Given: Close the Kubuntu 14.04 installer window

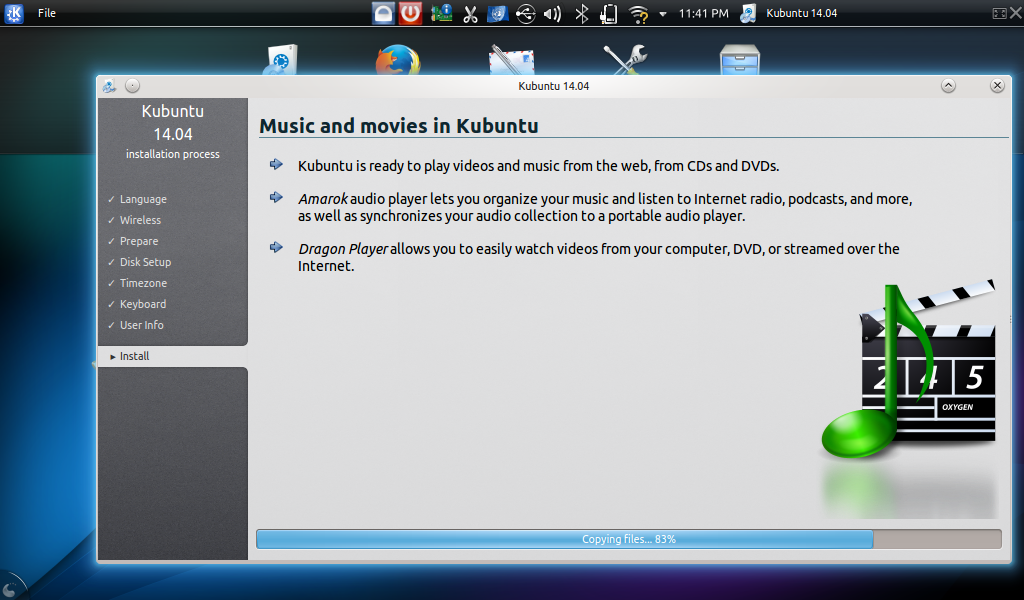Looking at the screenshot, I should click(x=997, y=86).
